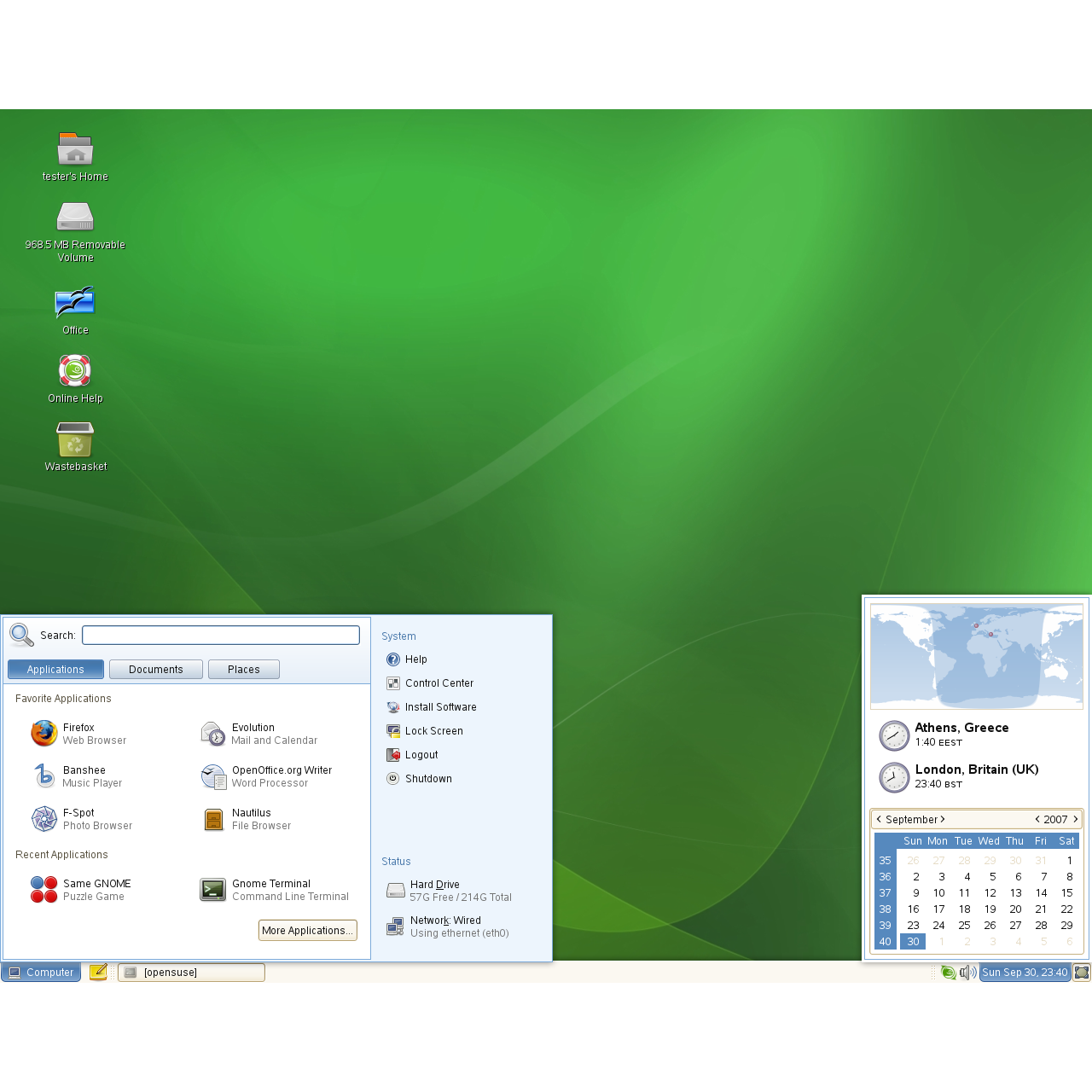Open the Tomboy notes applet

tap(98, 972)
